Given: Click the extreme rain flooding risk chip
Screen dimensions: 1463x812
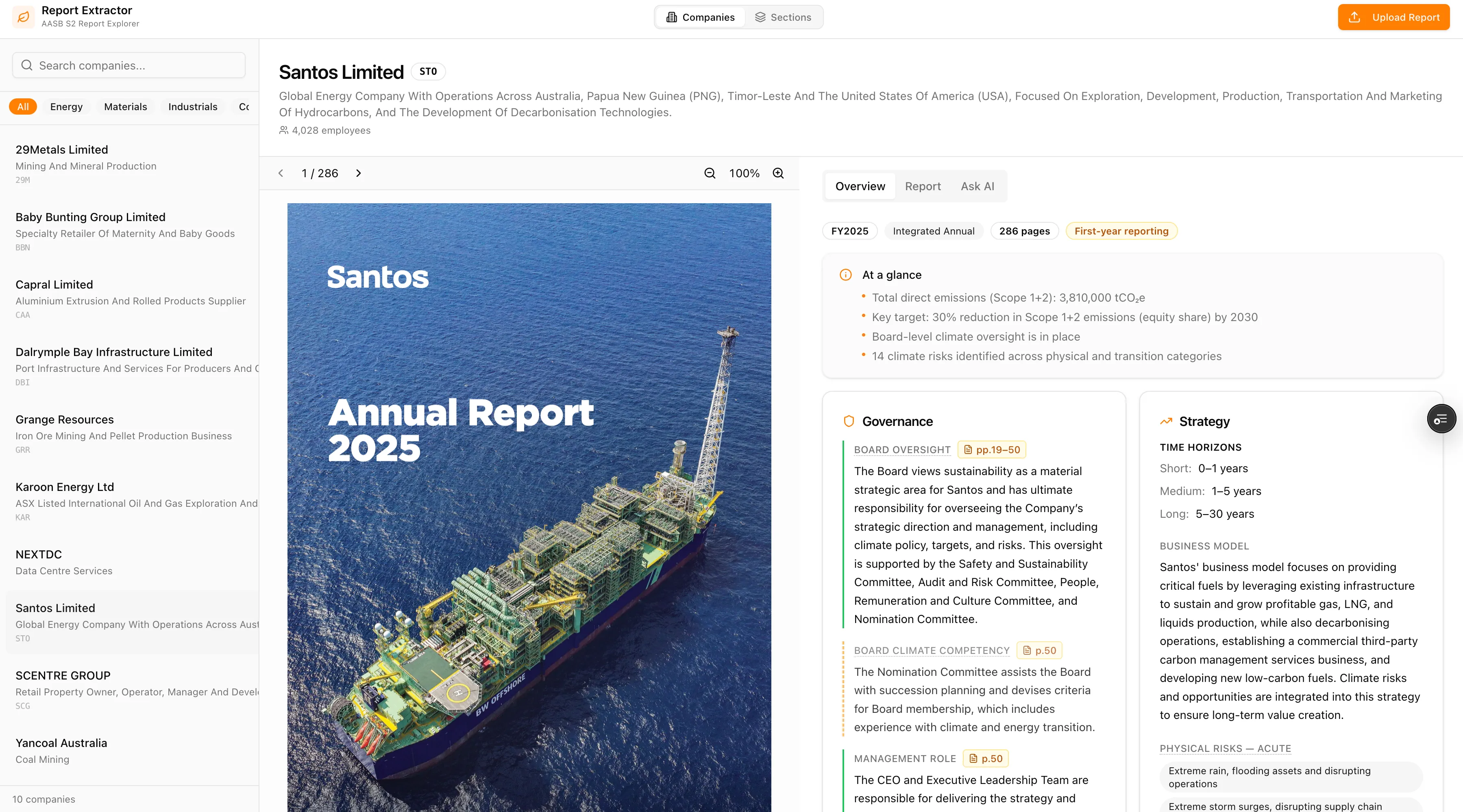Looking at the screenshot, I should click(1290, 777).
